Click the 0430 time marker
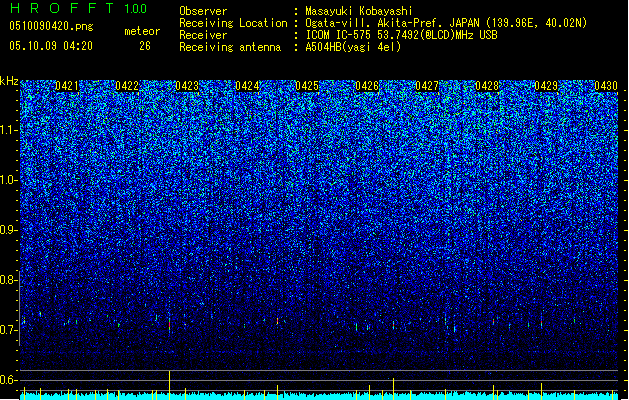The width and height of the screenshot is (629, 400). (606, 86)
